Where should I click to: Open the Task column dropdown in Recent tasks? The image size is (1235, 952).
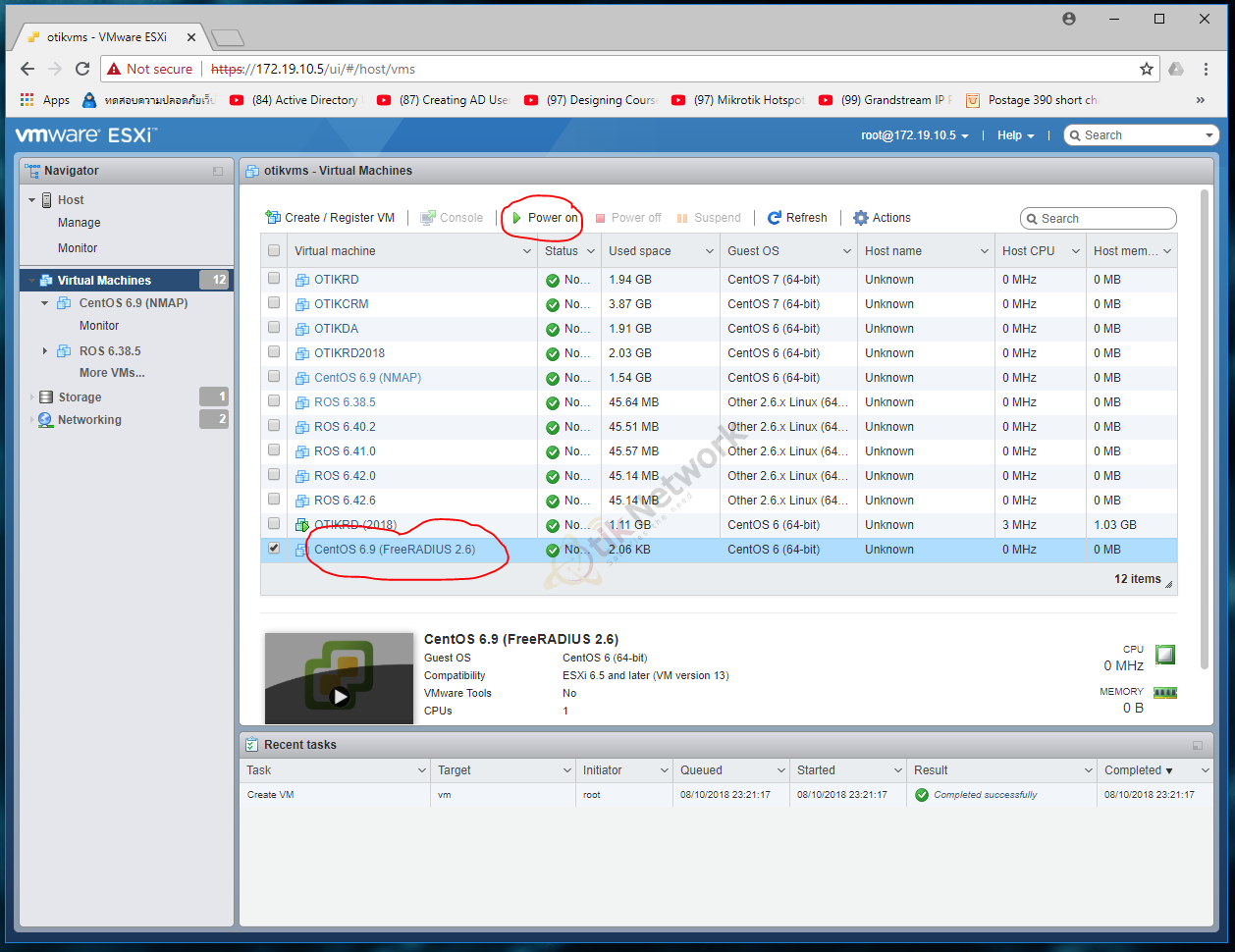(422, 770)
